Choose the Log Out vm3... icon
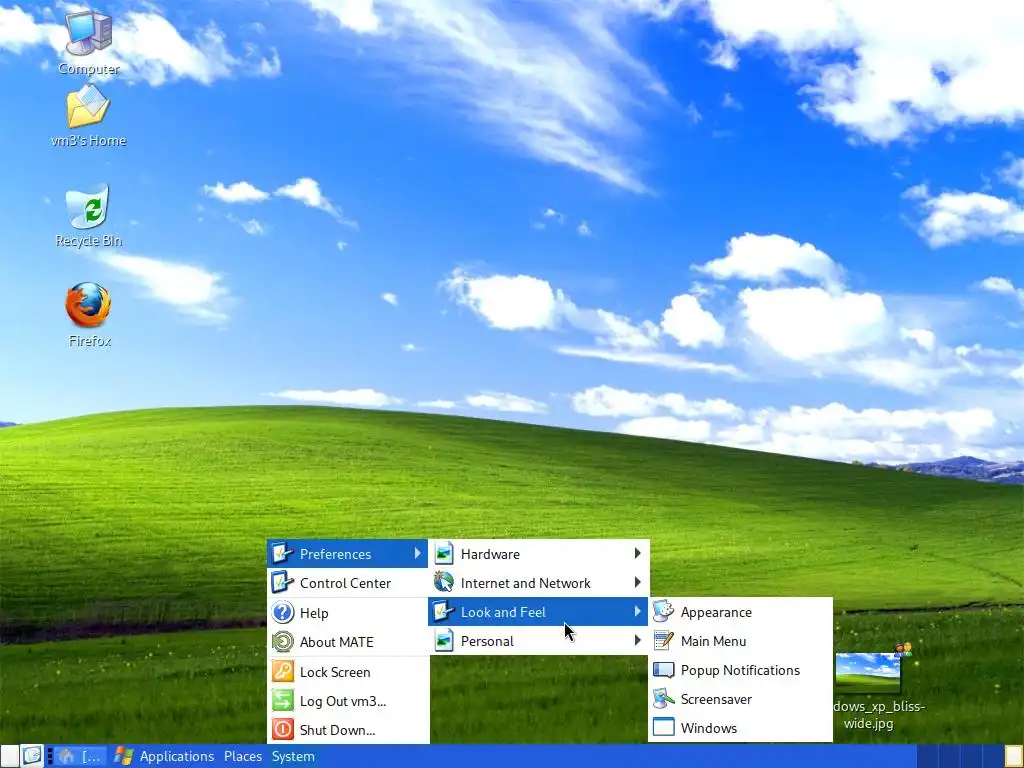 click(x=283, y=701)
